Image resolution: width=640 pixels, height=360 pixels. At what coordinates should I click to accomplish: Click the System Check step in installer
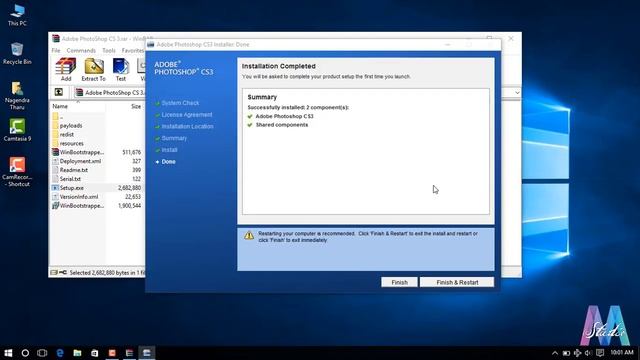180,103
